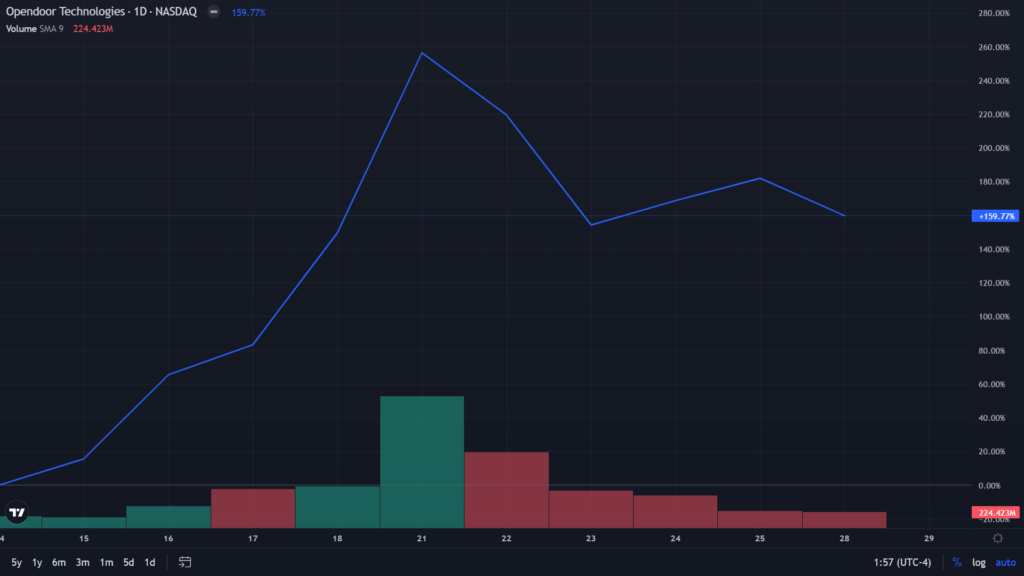The image size is (1024, 576).
Task: Click the red volume bar on 17
Action: tap(253, 508)
